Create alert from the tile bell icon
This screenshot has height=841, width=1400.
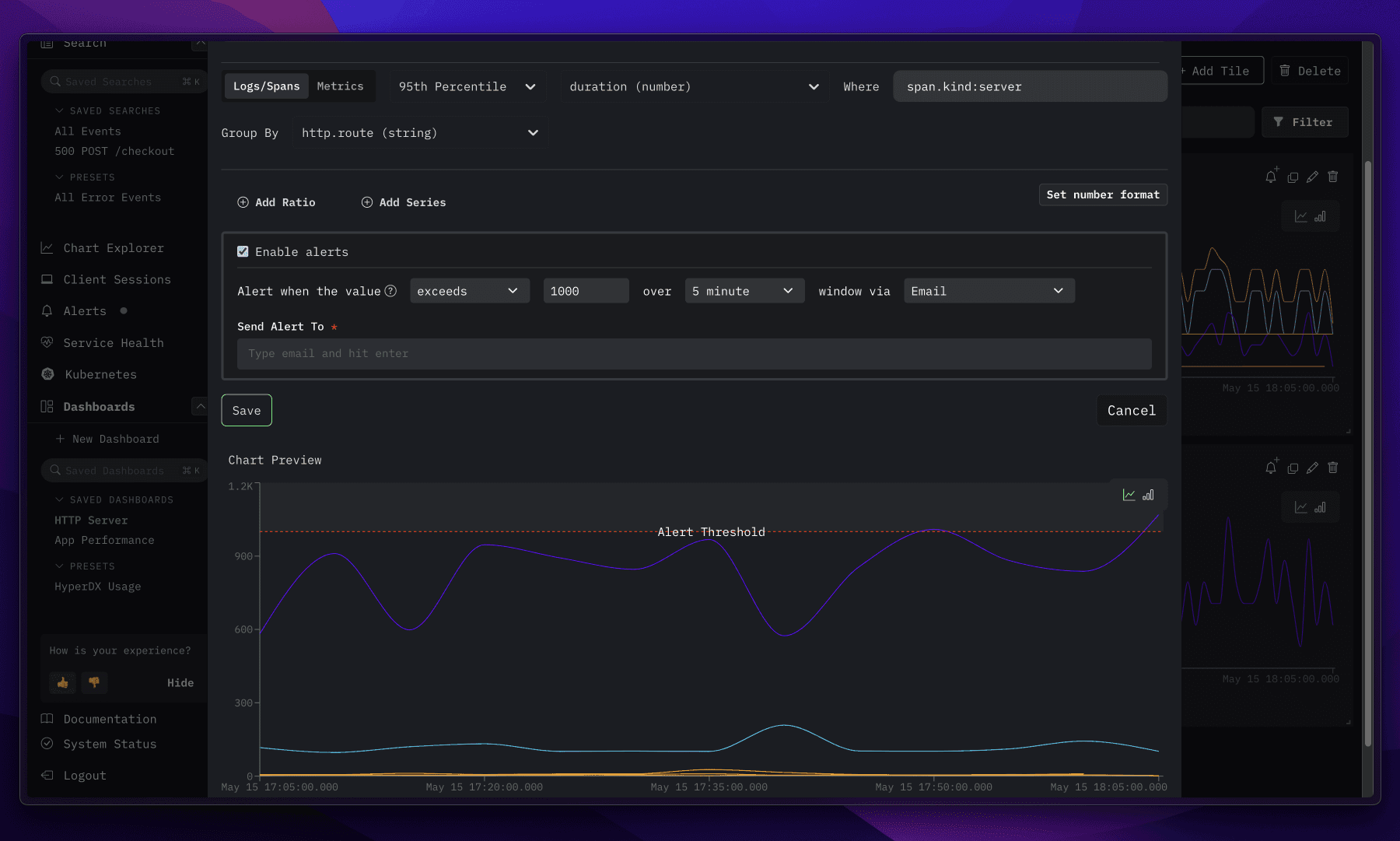pos(1271,177)
